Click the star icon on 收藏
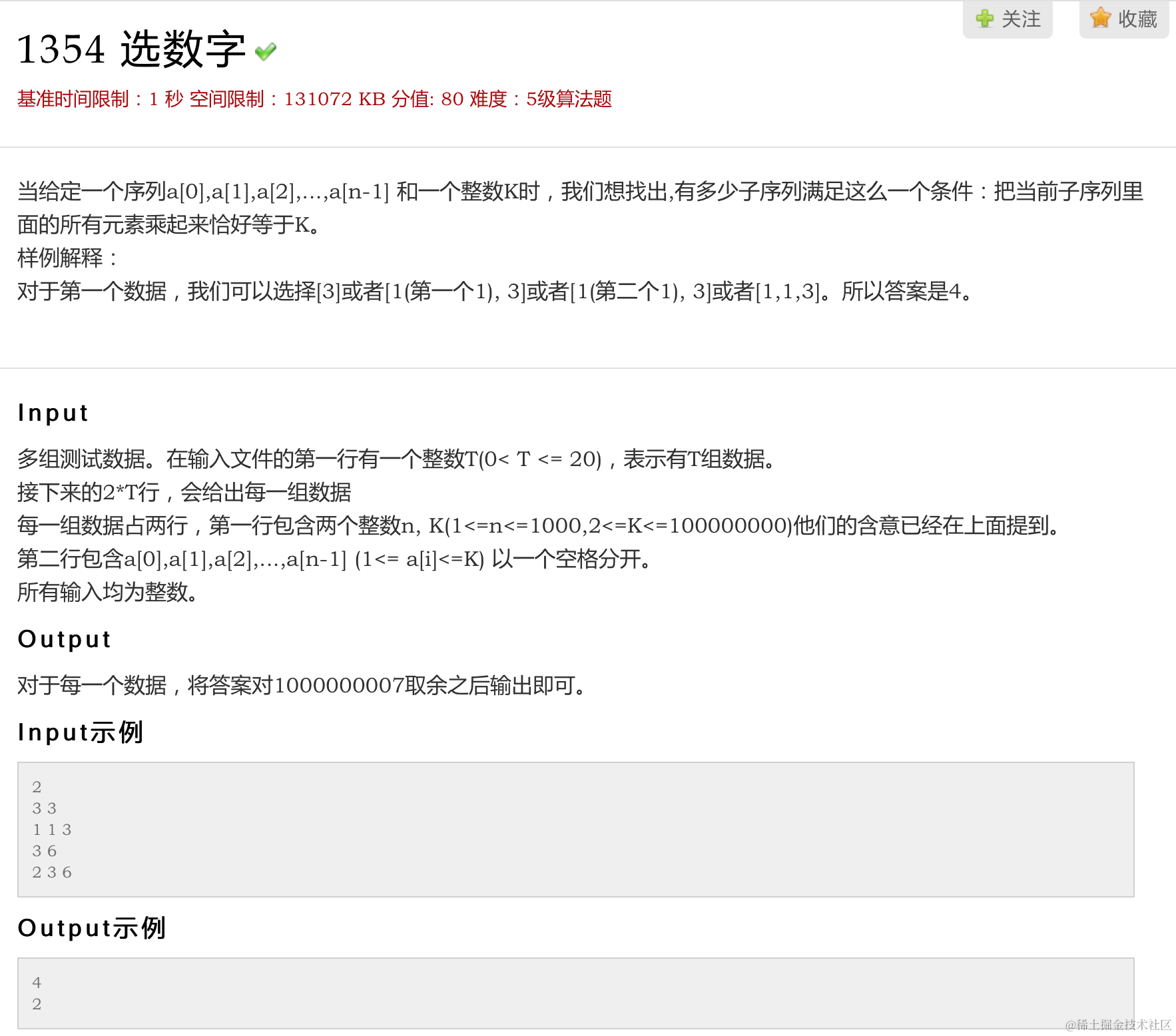Screen dimensions: 1176x1036 click(1101, 18)
